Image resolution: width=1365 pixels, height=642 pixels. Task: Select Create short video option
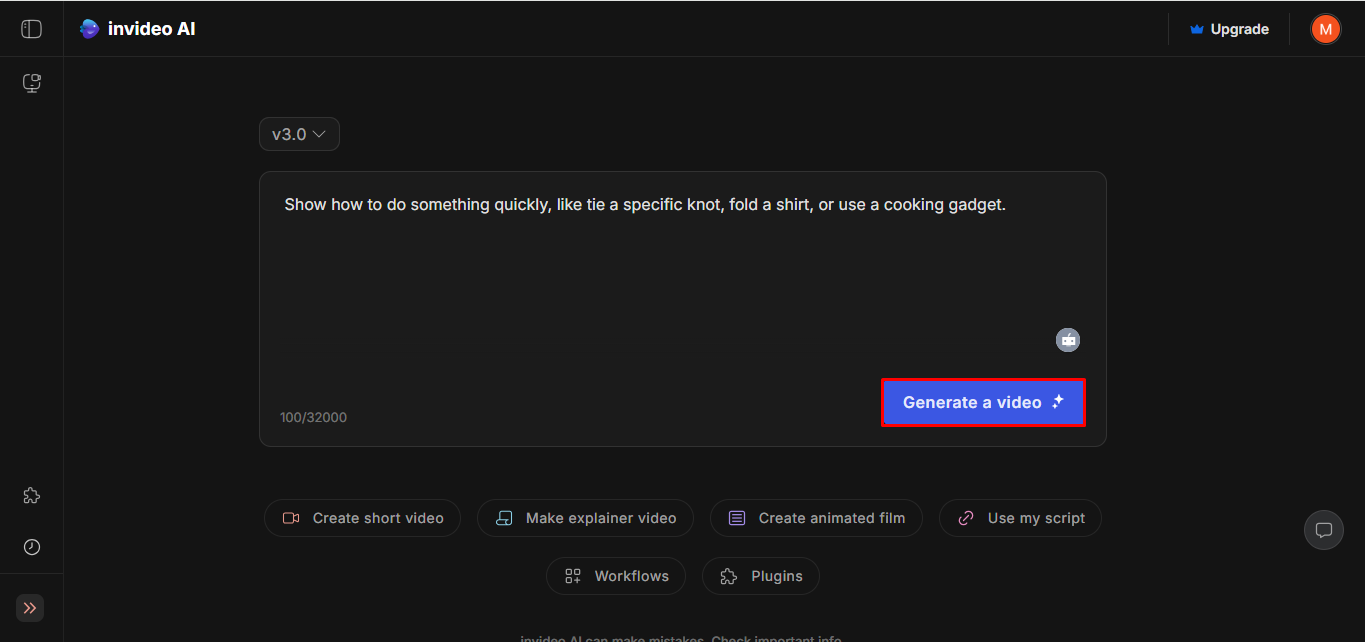click(362, 518)
